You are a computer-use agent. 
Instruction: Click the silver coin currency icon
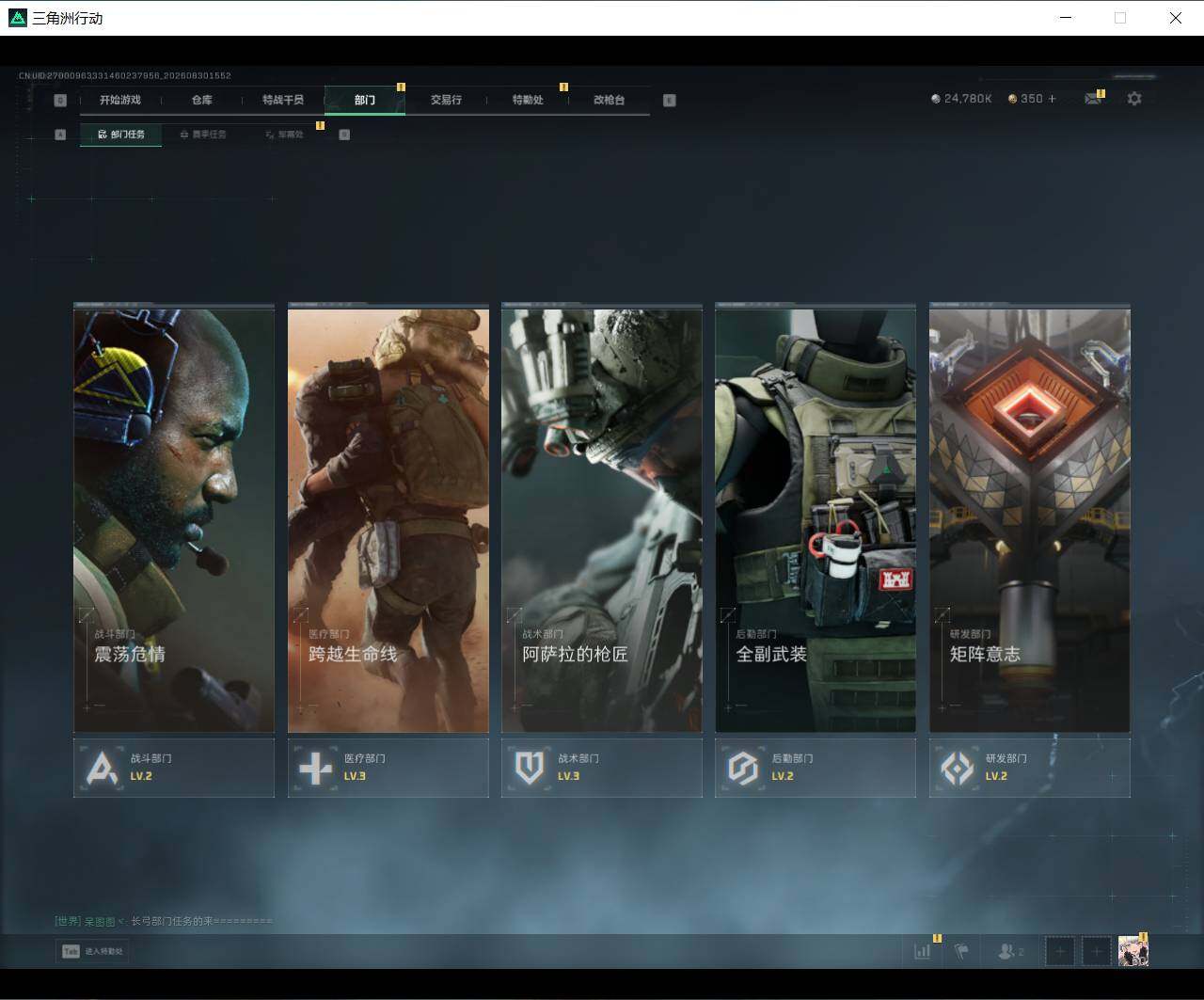point(936,99)
